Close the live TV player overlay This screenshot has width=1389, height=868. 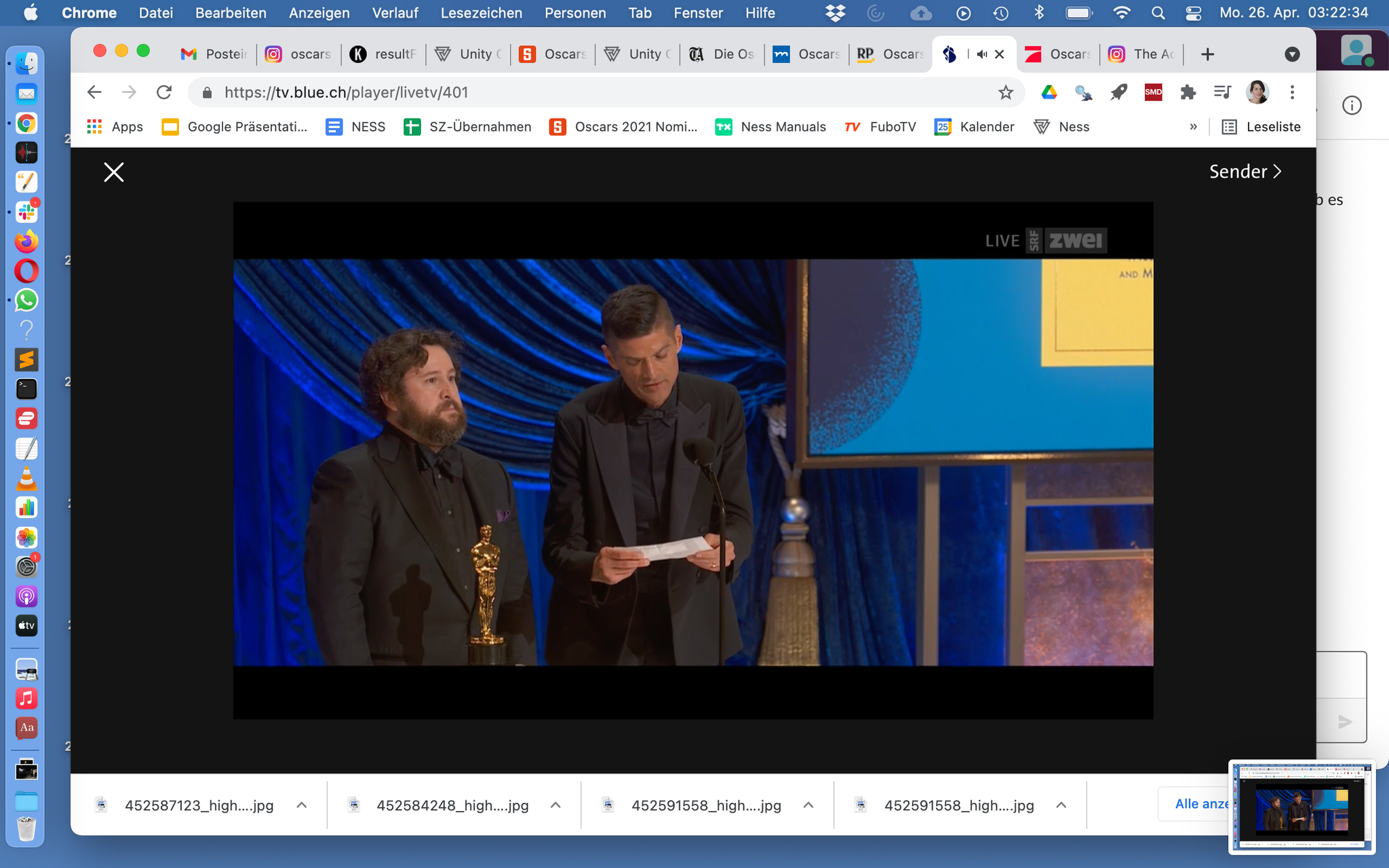[113, 172]
